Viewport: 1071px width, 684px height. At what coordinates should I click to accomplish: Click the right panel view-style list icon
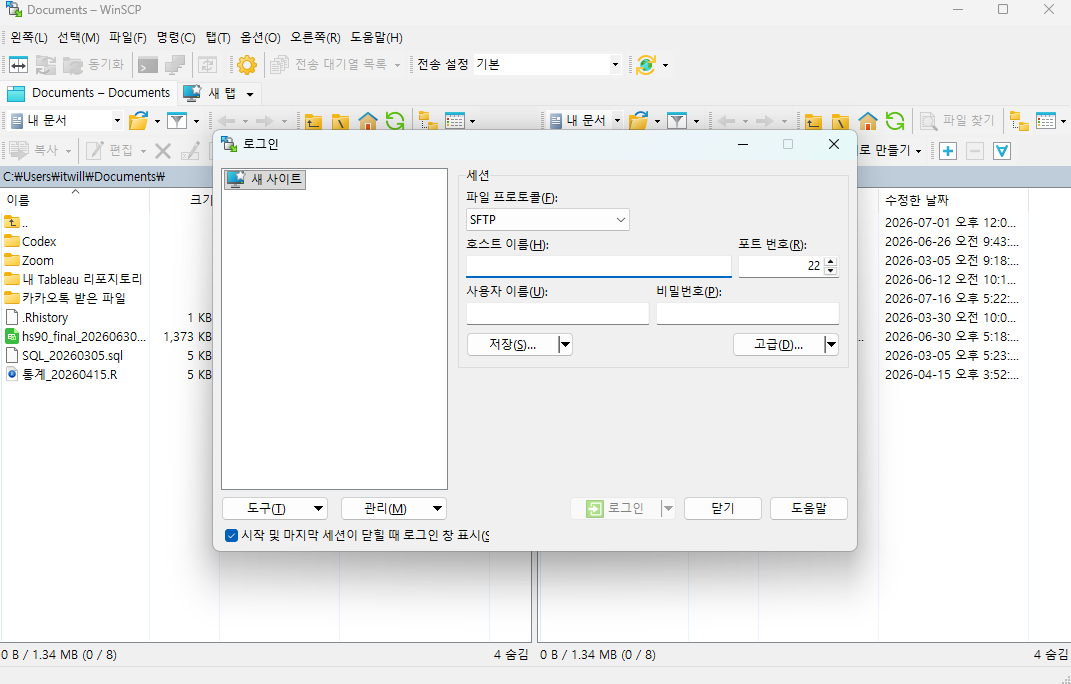pyautogui.click(x=1046, y=121)
